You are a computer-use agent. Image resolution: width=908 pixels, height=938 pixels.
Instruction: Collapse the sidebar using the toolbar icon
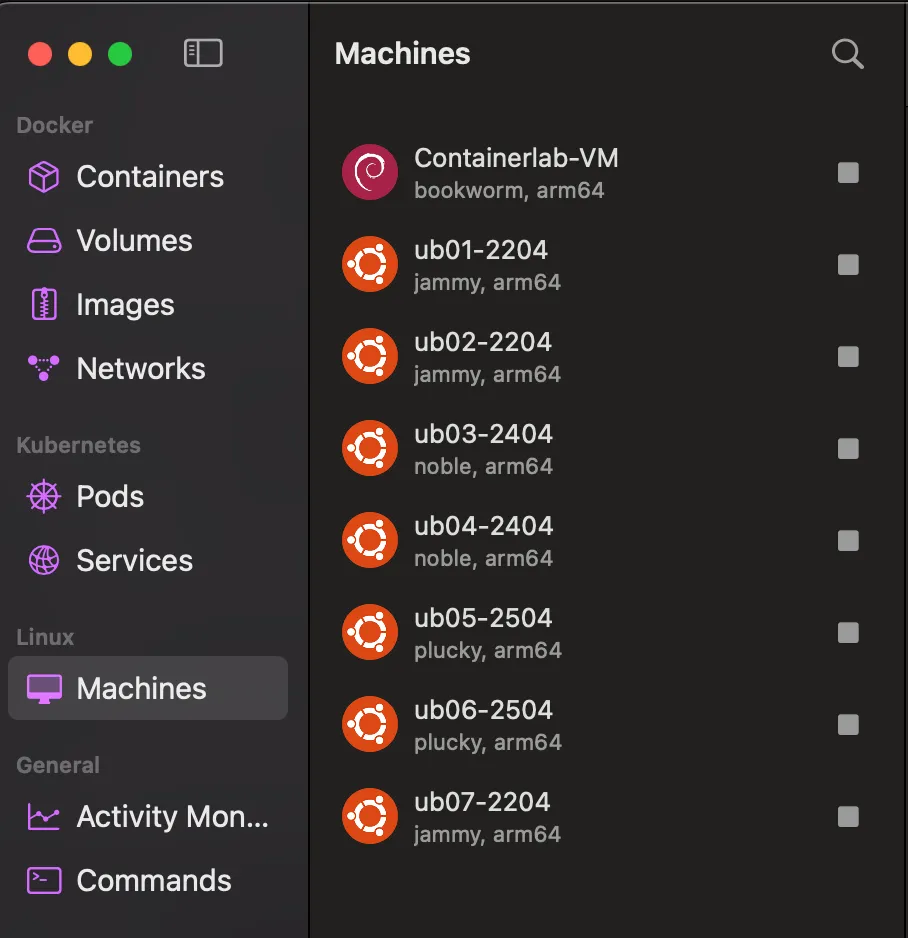tap(203, 54)
